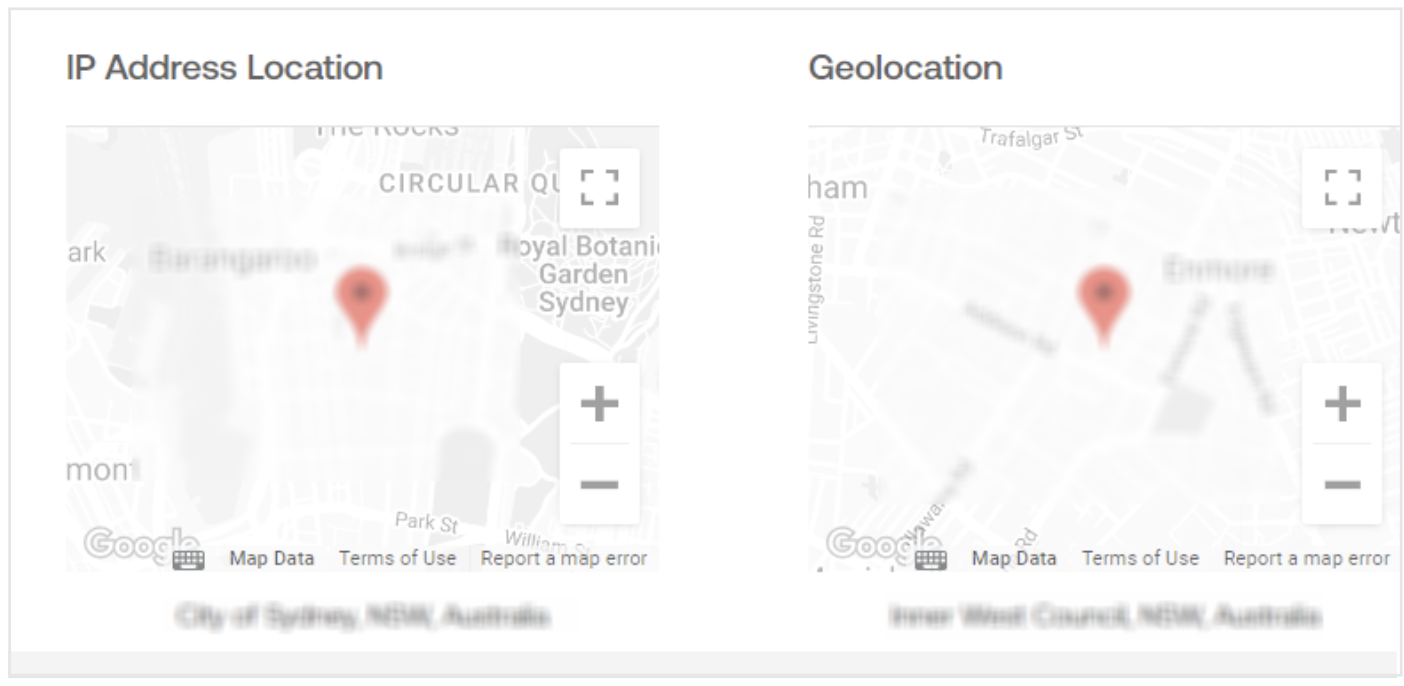Report a map error on IP Address map
This screenshot has height=686, width=1404.
tap(563, 559)
